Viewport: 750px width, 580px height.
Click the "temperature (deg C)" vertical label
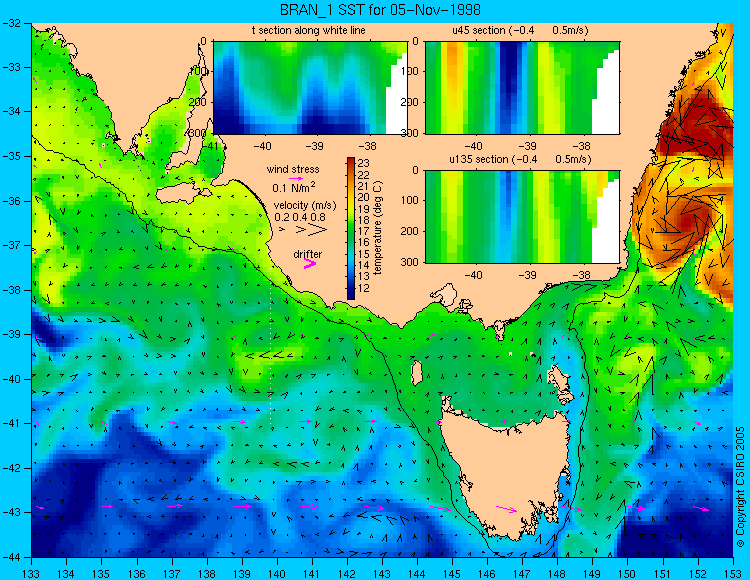378,228
